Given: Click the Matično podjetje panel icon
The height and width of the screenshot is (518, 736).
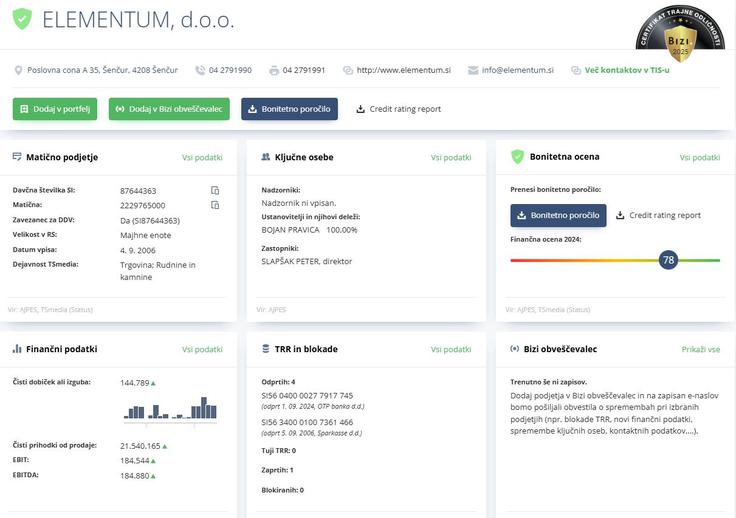Looking at the screenshot, I should 17,157.
